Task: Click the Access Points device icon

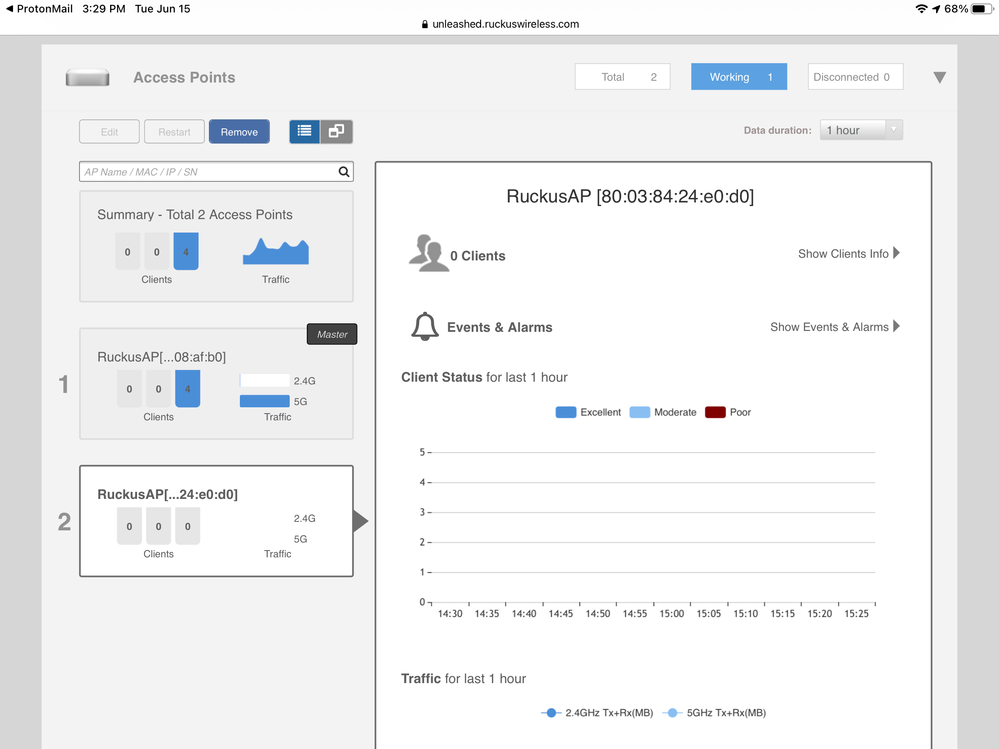Action: point(87,78)
